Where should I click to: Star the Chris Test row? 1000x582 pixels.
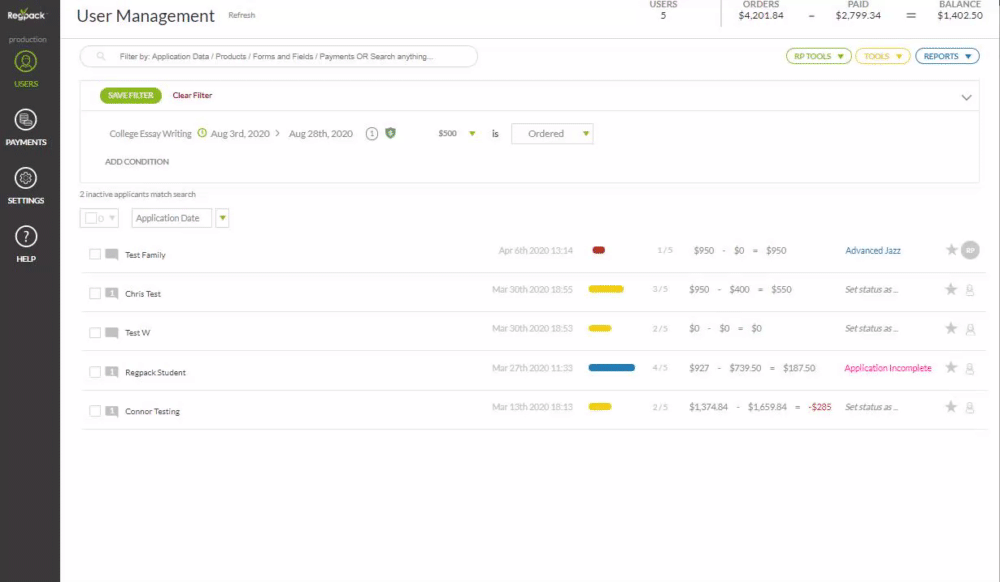(951, 289)
